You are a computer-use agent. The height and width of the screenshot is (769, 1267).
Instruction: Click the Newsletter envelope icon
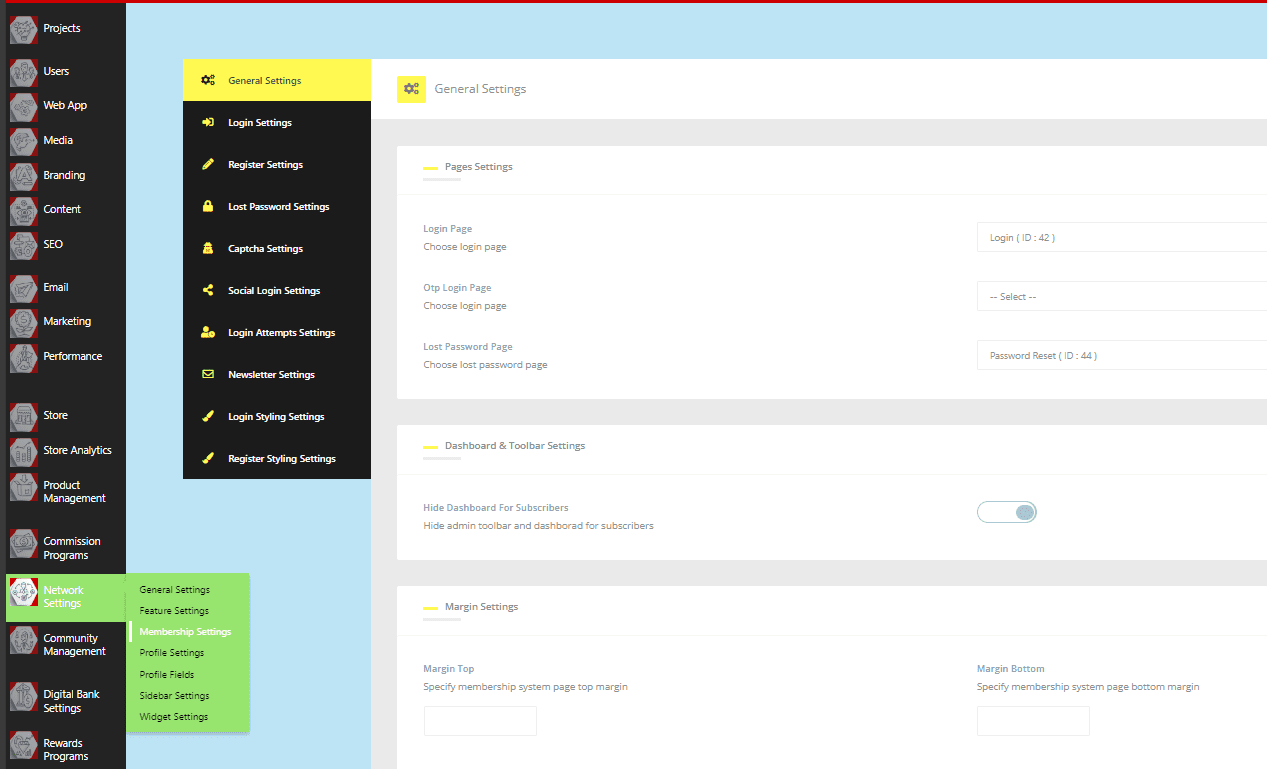tap(208, 375)
